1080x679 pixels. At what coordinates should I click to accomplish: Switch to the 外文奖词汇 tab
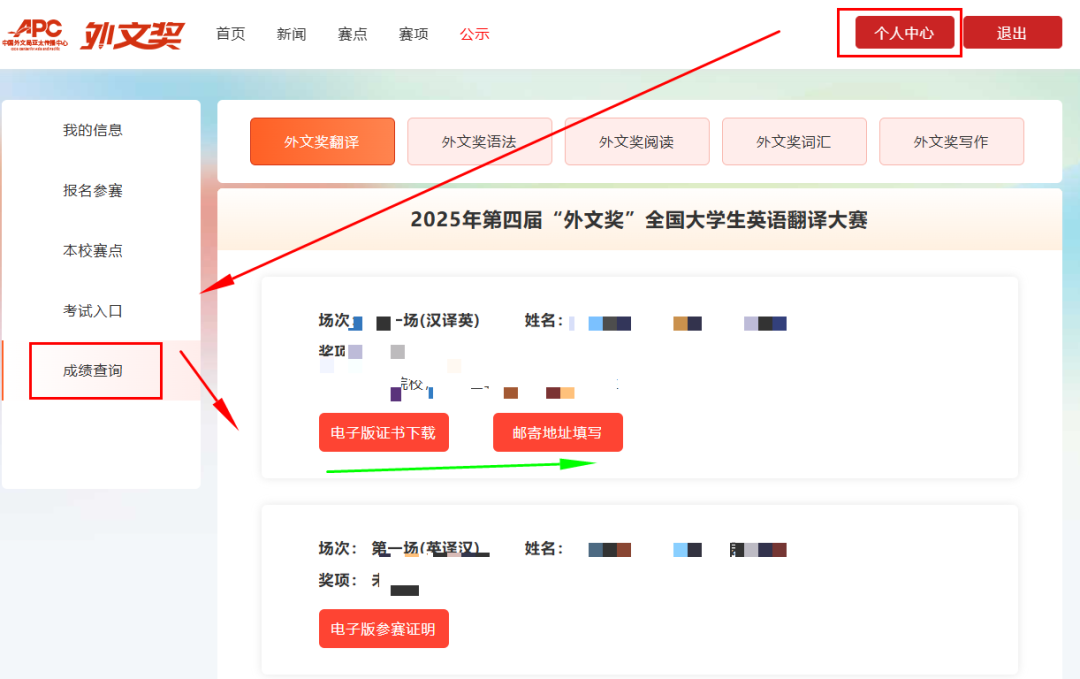click(793, 142)
